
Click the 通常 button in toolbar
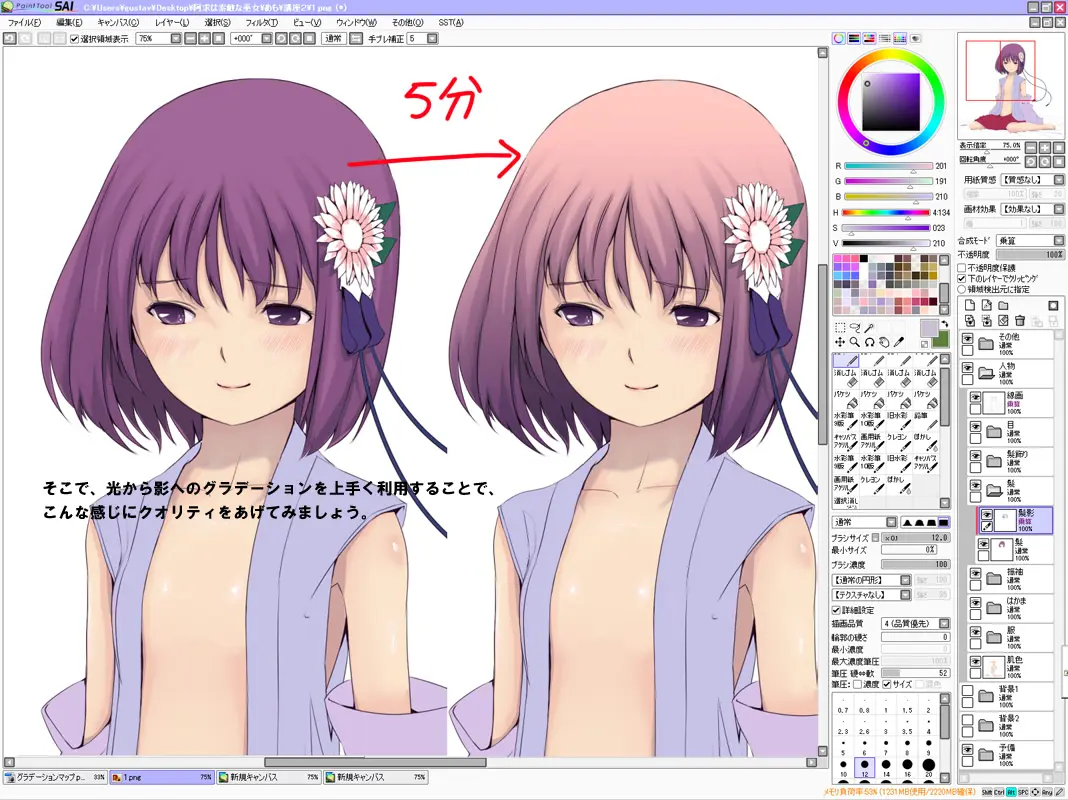click(334, 39)
